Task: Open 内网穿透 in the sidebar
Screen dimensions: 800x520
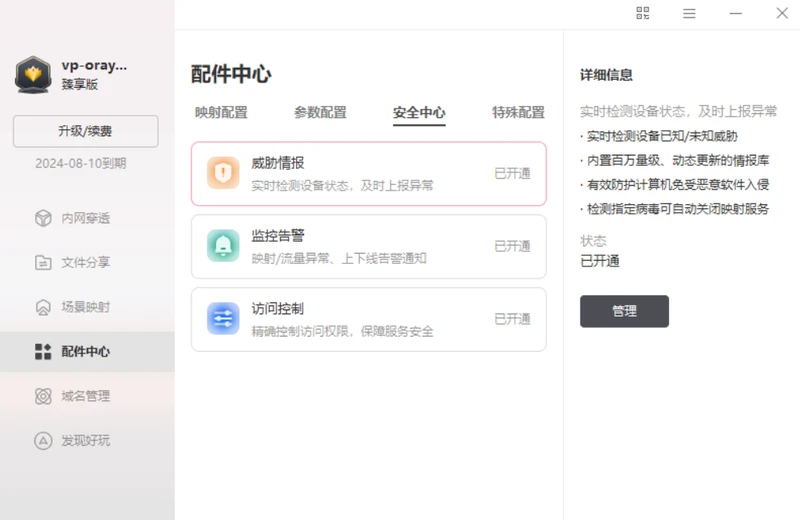Action: [87, 218]
